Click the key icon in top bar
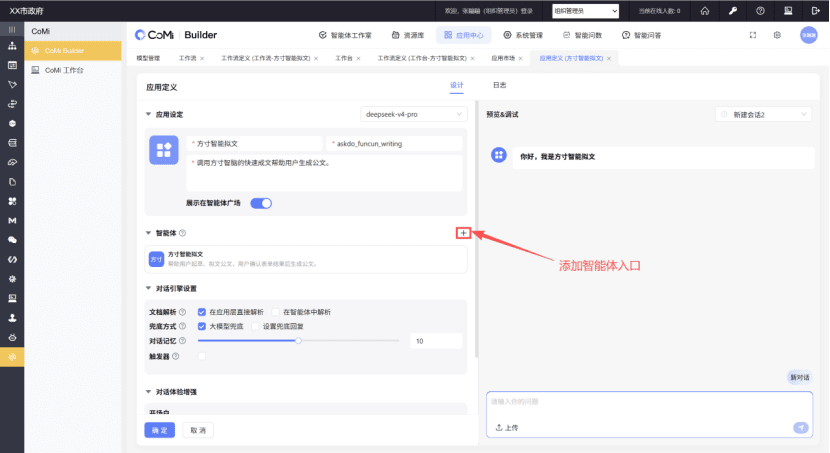 pos(733,11)
